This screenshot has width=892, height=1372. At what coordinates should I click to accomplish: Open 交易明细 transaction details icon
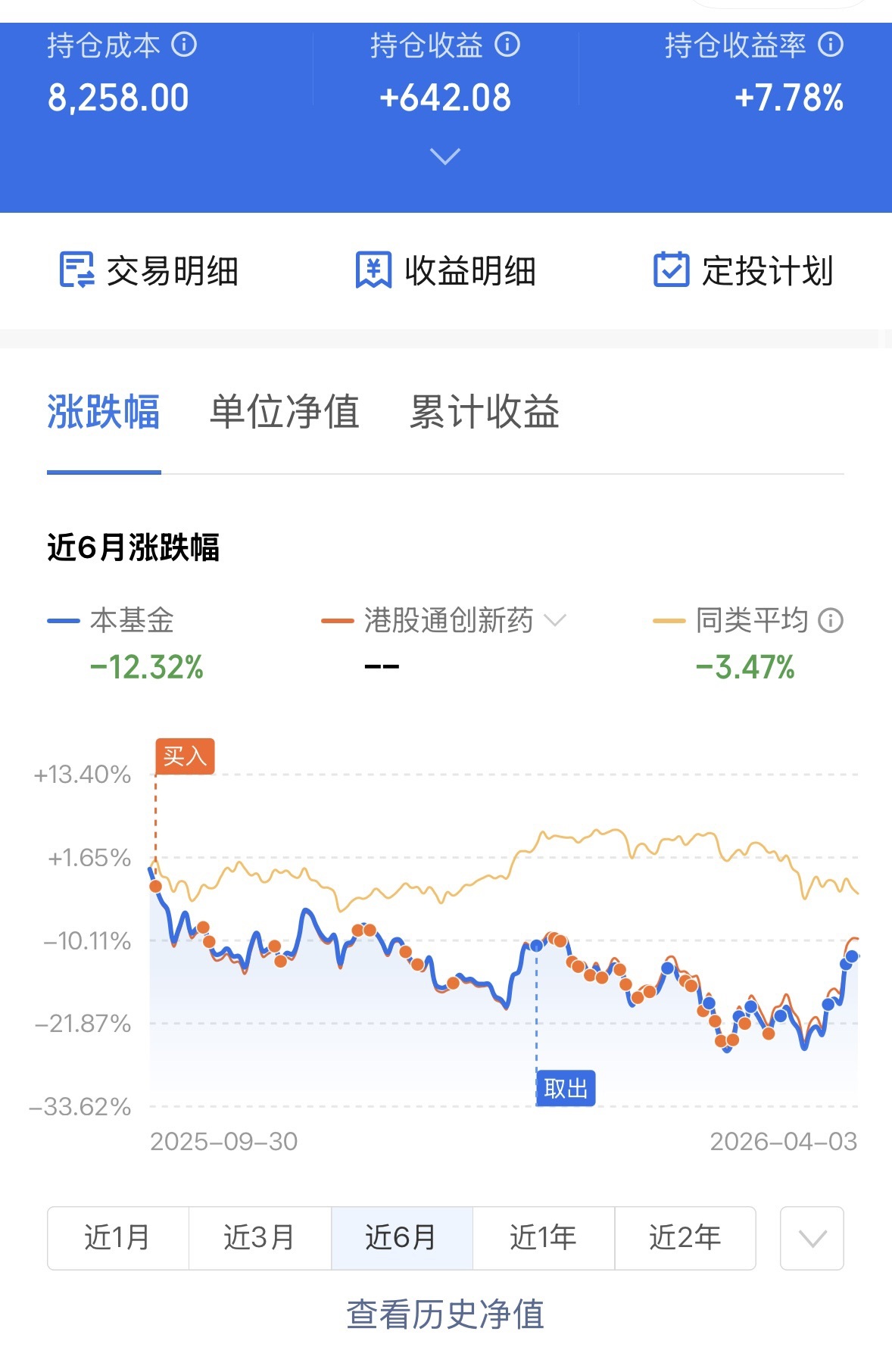pyautogui.click(x=76, y=270)
